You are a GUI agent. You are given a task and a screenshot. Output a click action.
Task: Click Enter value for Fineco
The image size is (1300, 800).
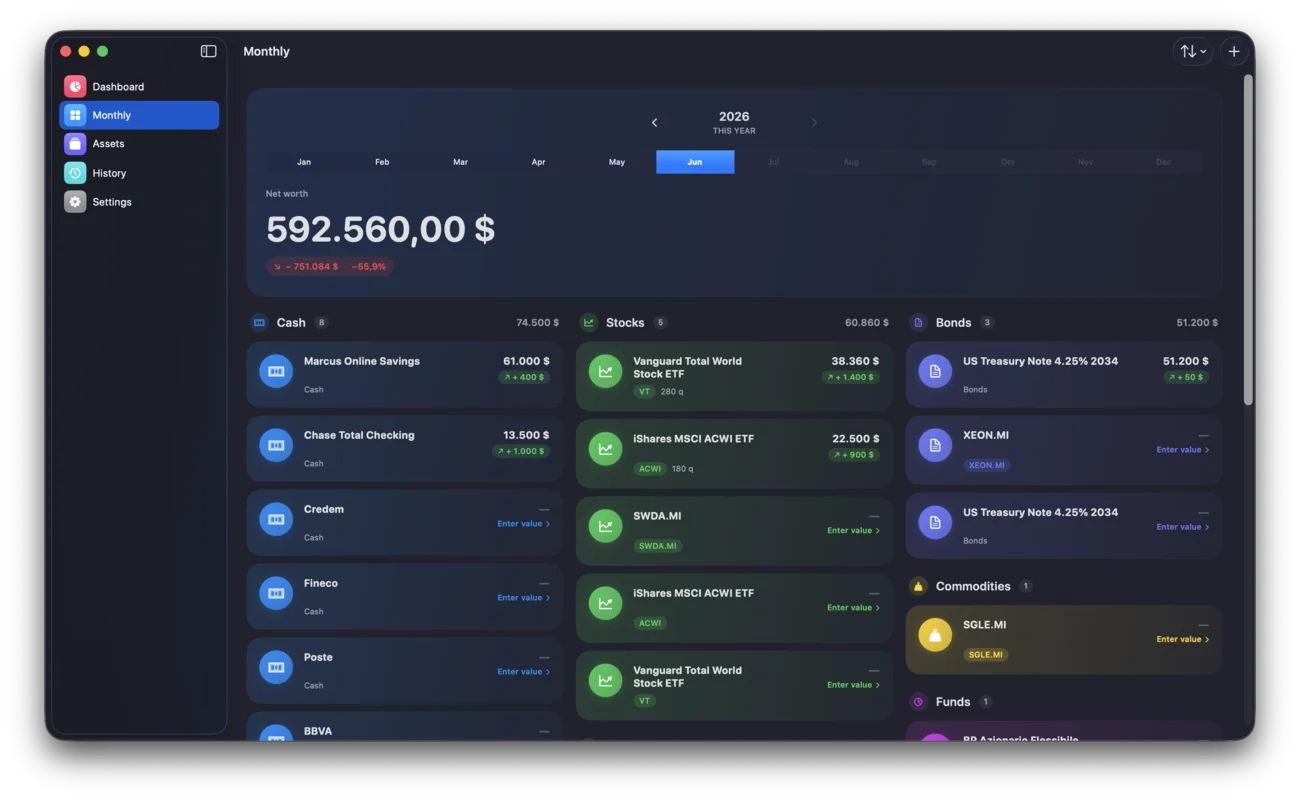click(x=523, y=598)
